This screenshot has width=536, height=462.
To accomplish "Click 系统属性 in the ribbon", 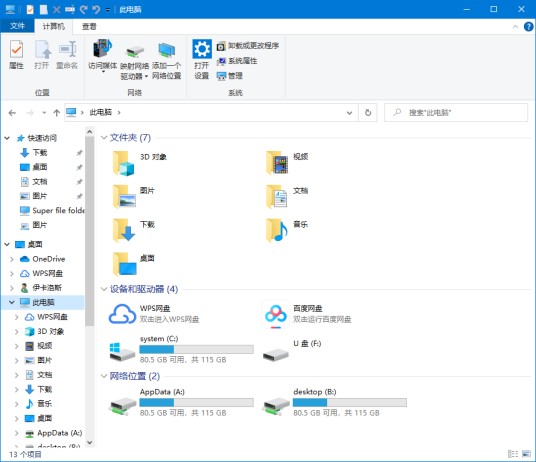I will point(237,61).
